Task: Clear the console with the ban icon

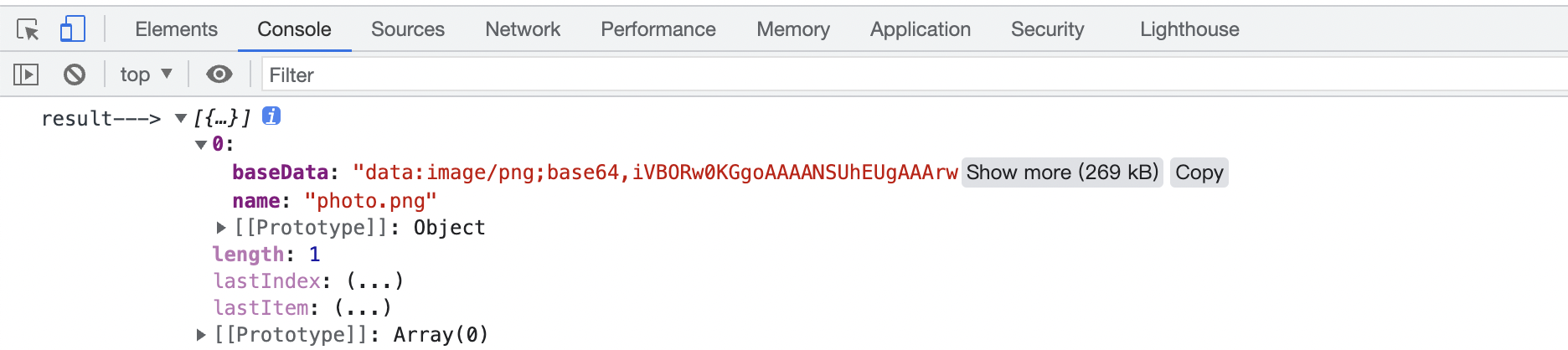Action: click(75, 75)
